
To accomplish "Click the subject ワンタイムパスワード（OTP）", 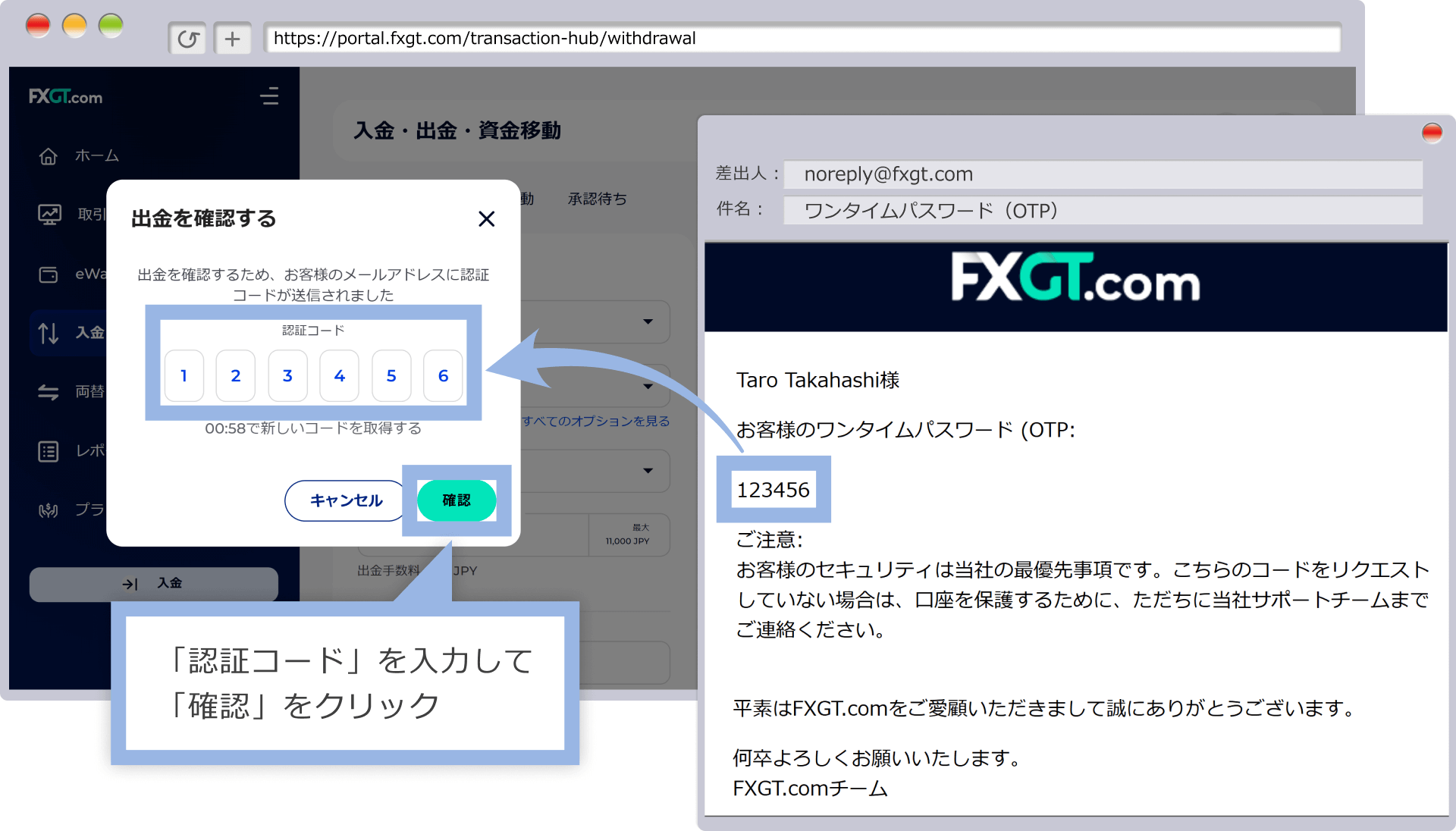I will pos(1103,211).
